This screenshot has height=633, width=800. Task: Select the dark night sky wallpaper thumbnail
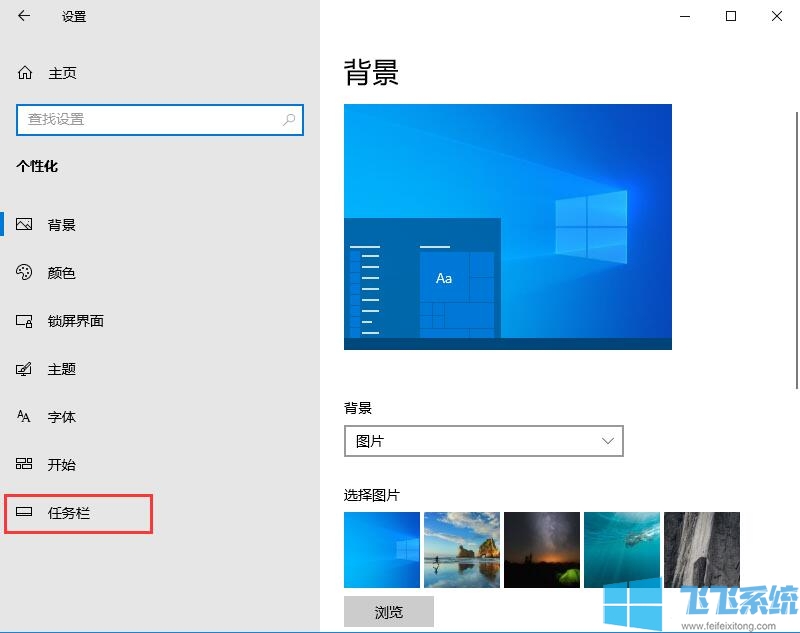(x=541, y=548)
